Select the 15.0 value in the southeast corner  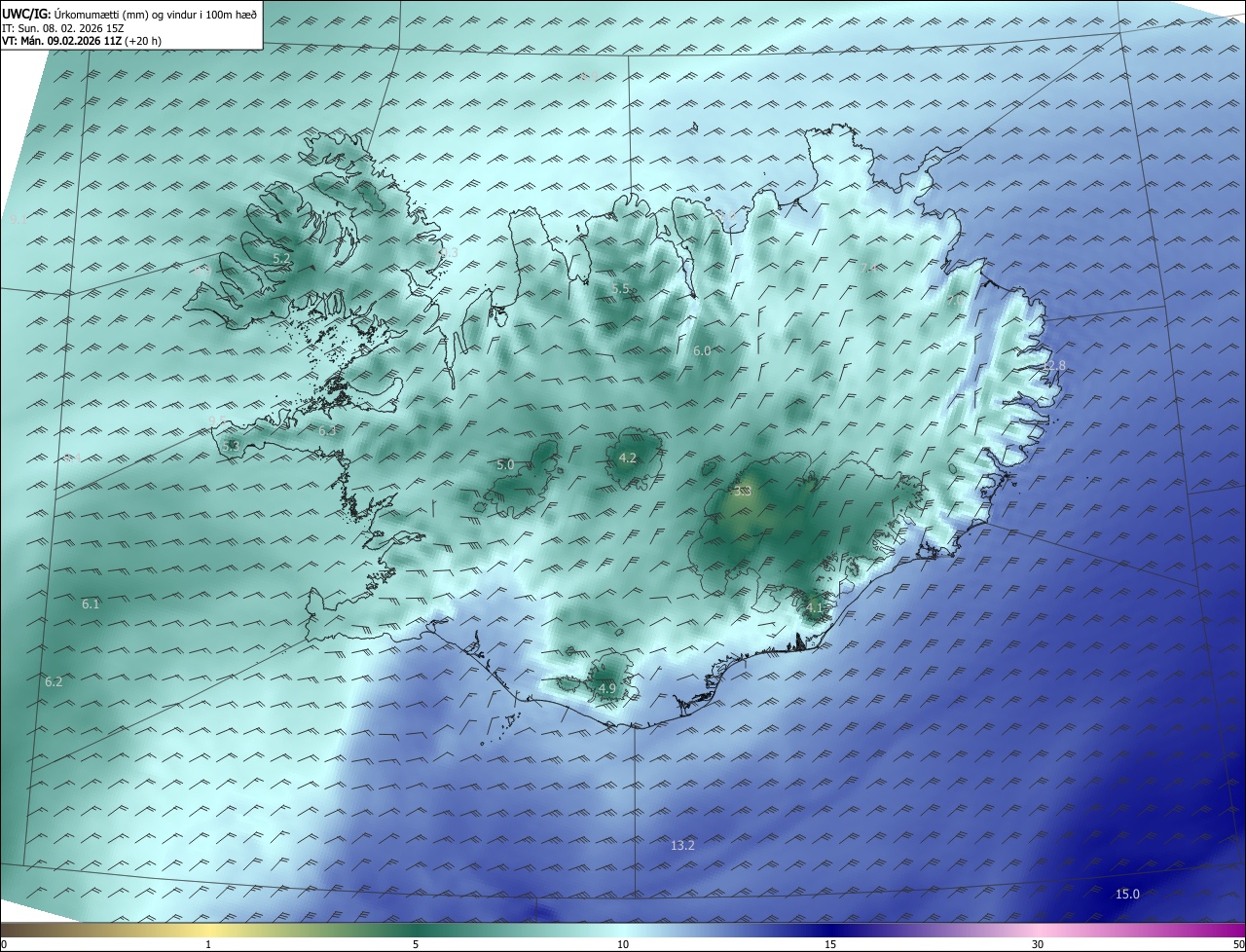point(1127,895)
